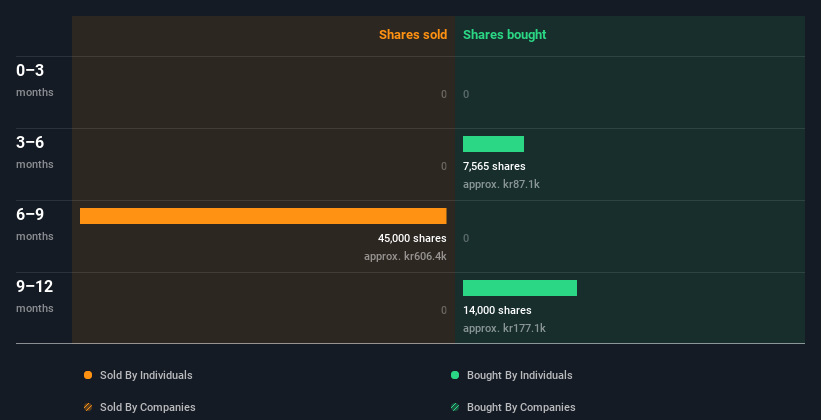Image resolution: width=821 pixels, height=420 pixels.
Task: Click the Bought By Companies legend label
Action: pyautogui.click(x=521, y=407)
